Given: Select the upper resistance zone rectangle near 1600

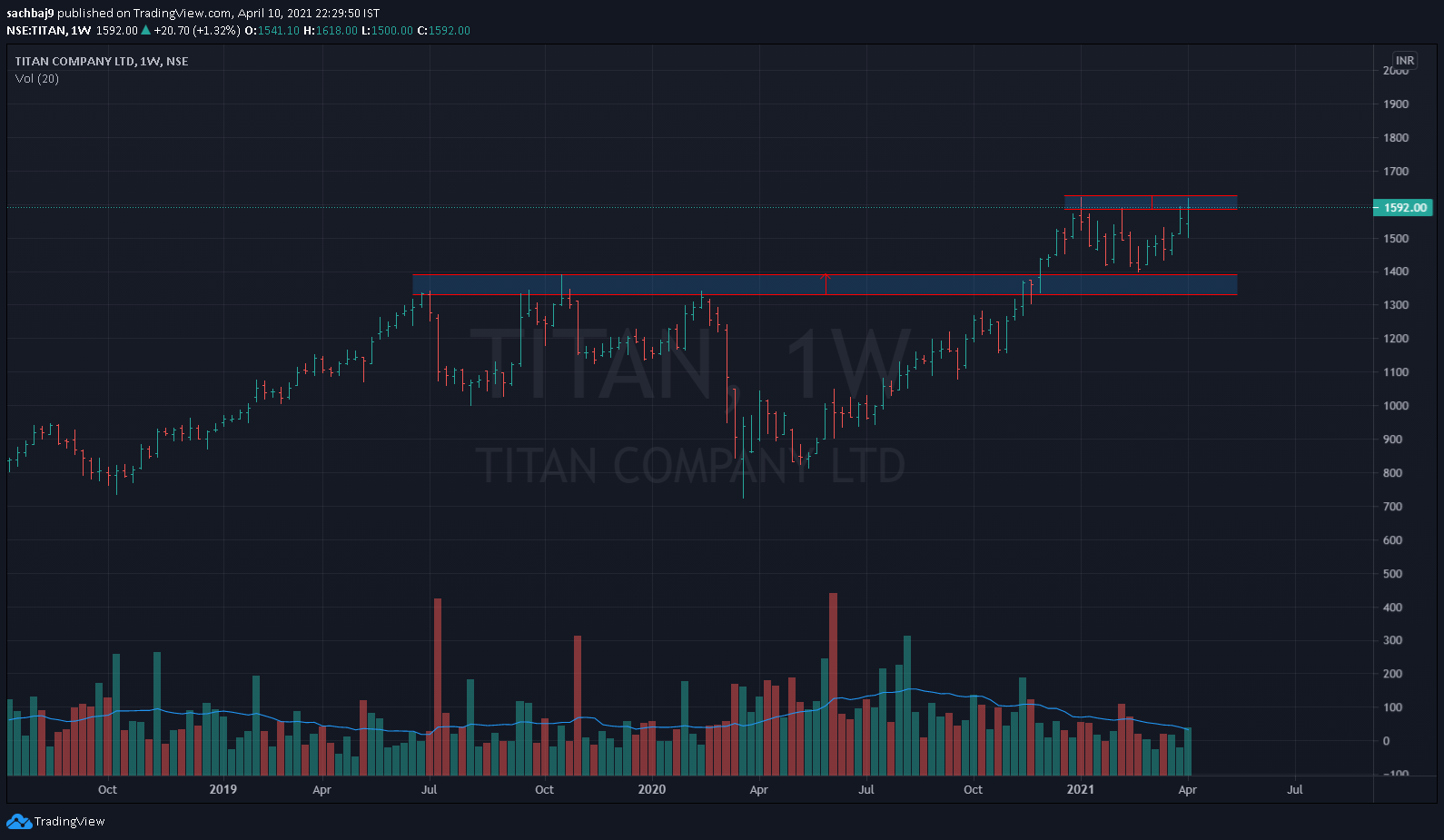Looking at the screenshot, I should (1151, 203).
